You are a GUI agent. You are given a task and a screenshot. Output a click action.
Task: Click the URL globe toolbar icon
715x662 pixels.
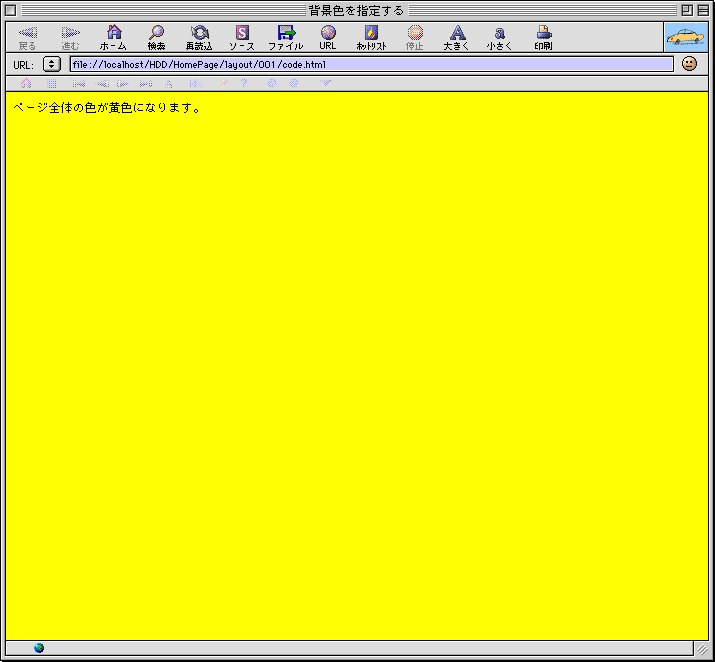pyautogui.click(x=328, y=32)
